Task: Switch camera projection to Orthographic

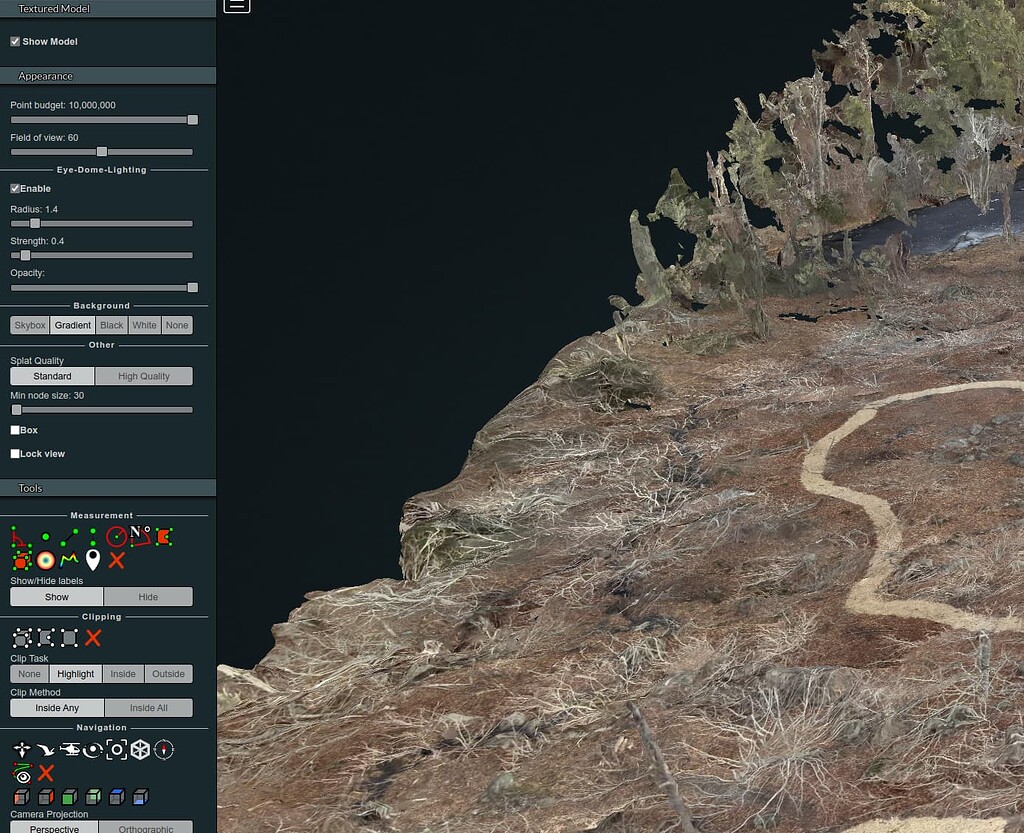Action: (x=146, y=828)
